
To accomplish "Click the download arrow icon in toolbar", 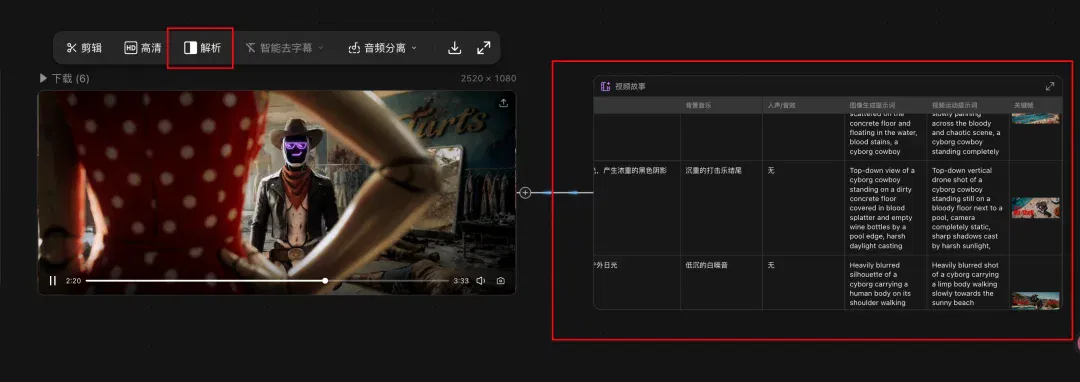I will pyautogui.click(x=455, y=48).
